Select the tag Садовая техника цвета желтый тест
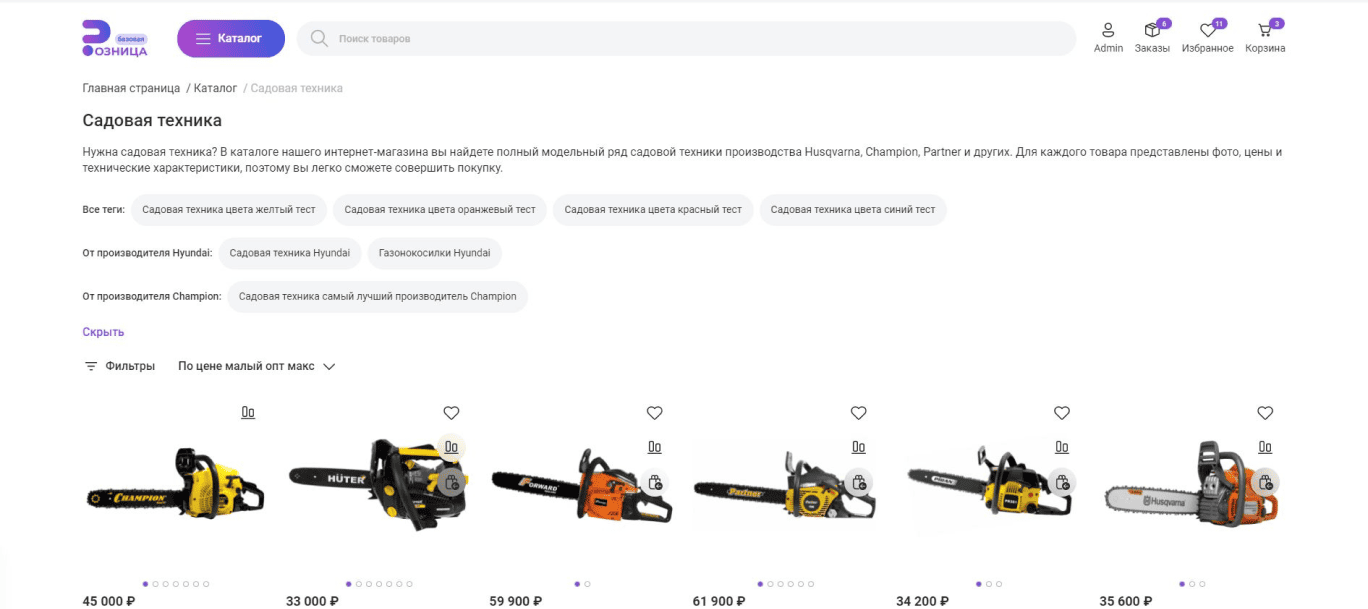Screen dimensions: 1368x609 (x=229, y=210)
